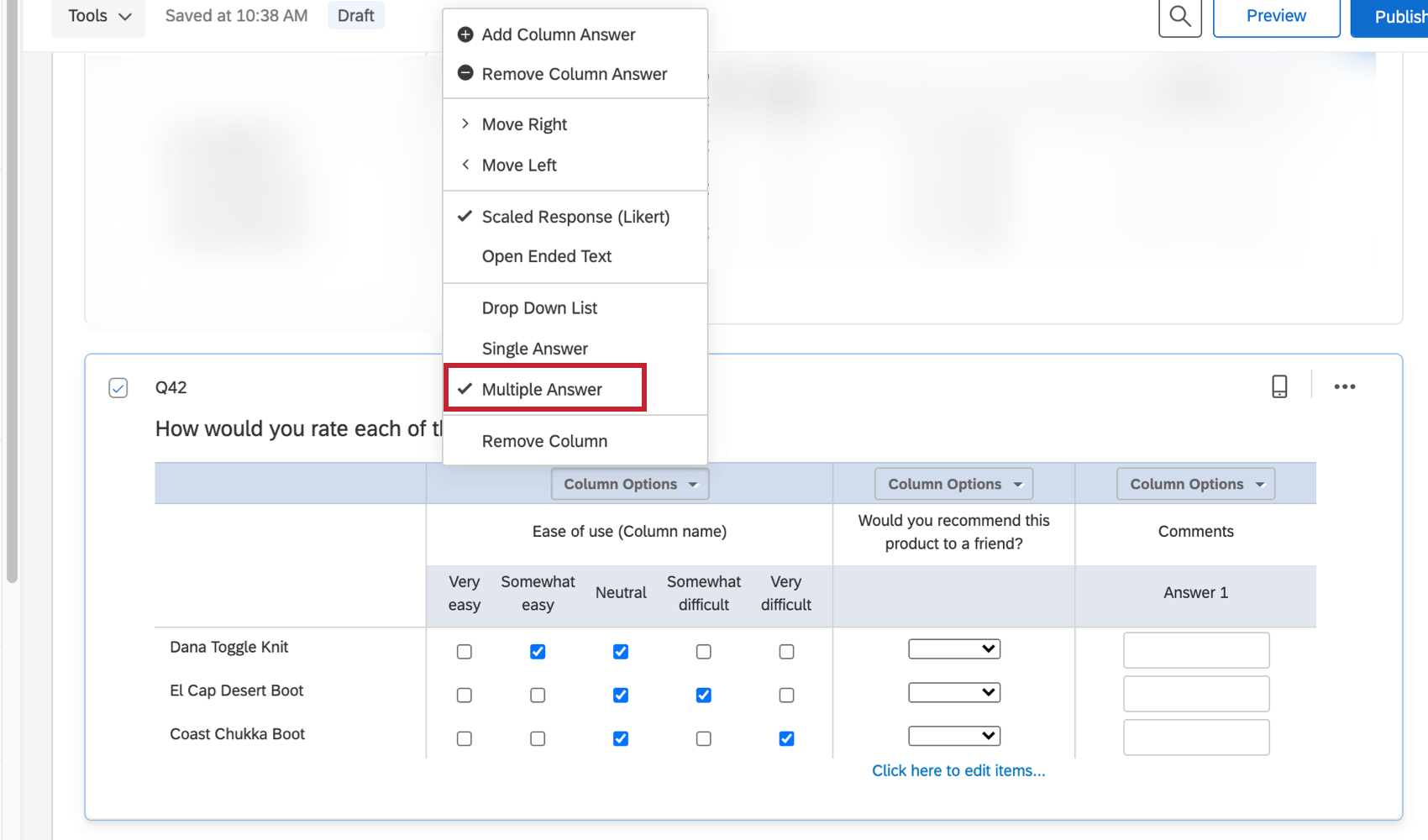Open the Tools dropdown

pyautogui.click(x=97, y=16)
